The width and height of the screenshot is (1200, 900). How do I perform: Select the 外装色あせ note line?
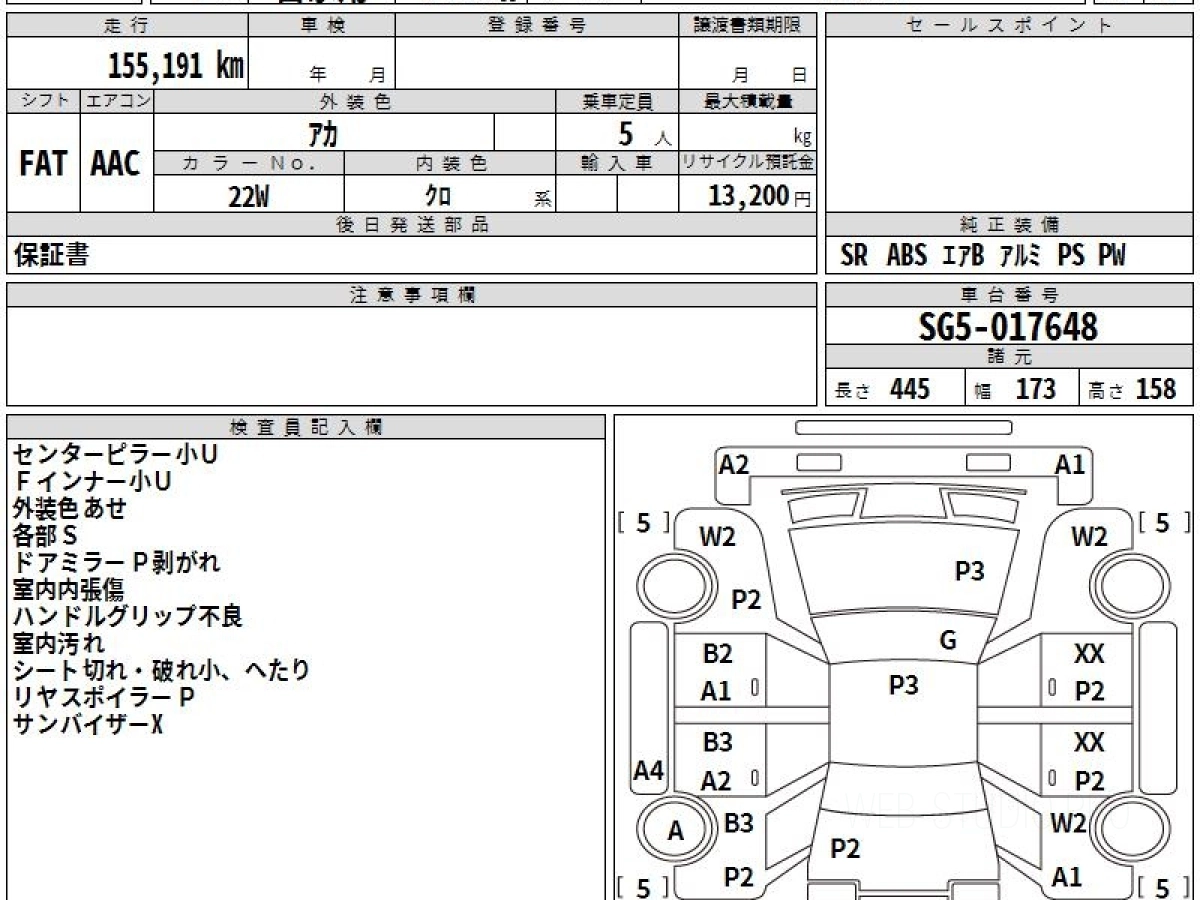(x=70, y=508)
